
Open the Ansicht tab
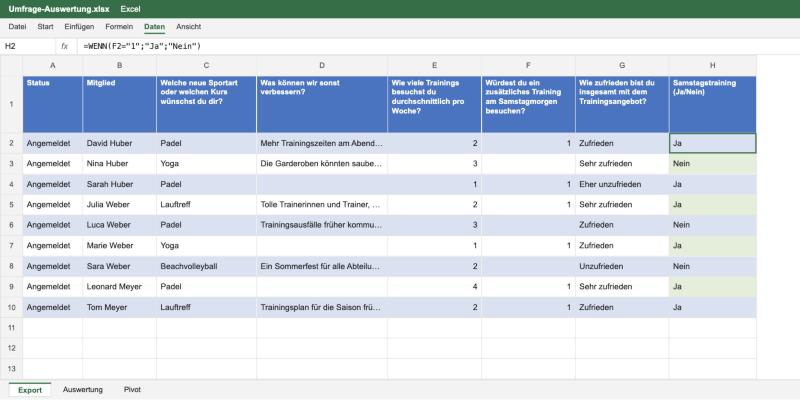pyautogui.click(x=188, y=27)
